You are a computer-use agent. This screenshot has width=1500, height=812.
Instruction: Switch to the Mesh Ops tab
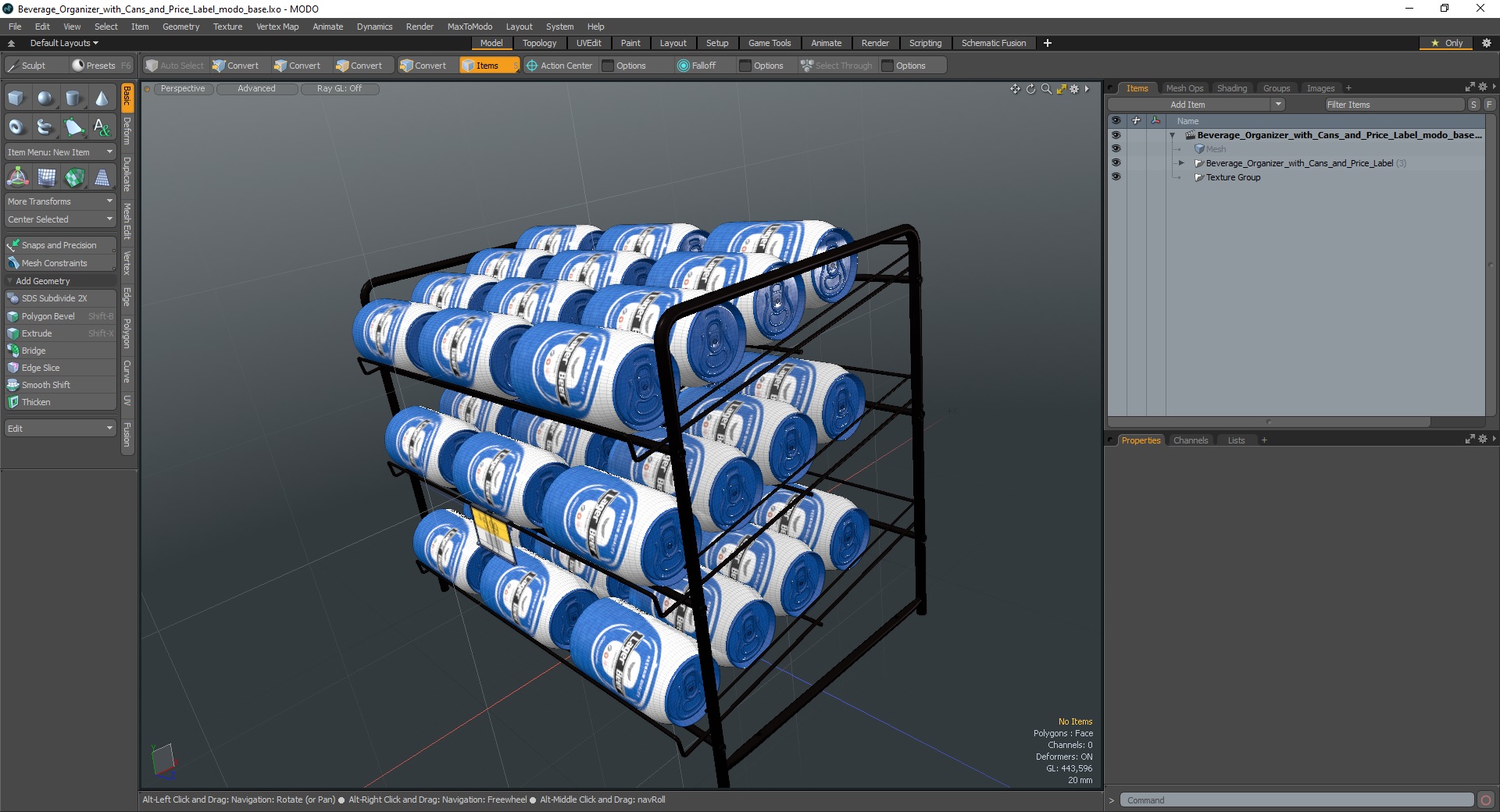point(1184,88)
